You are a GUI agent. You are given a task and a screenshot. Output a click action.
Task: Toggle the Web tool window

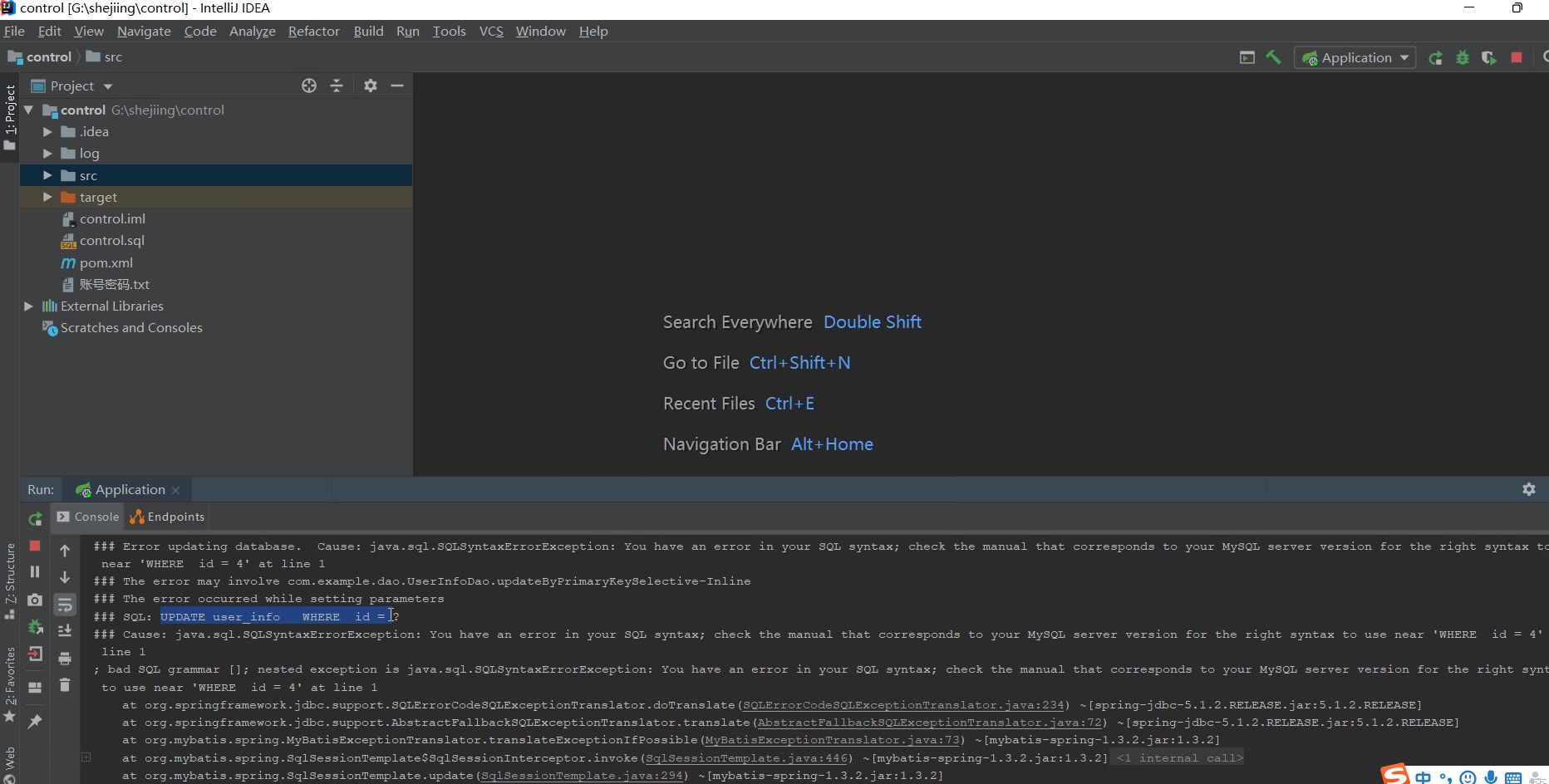pos(10,764)
